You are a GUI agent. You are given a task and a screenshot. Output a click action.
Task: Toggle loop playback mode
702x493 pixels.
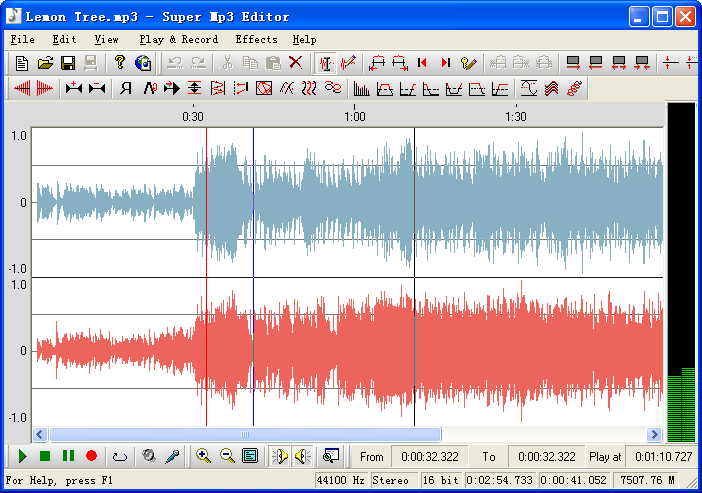coord(120,457)
